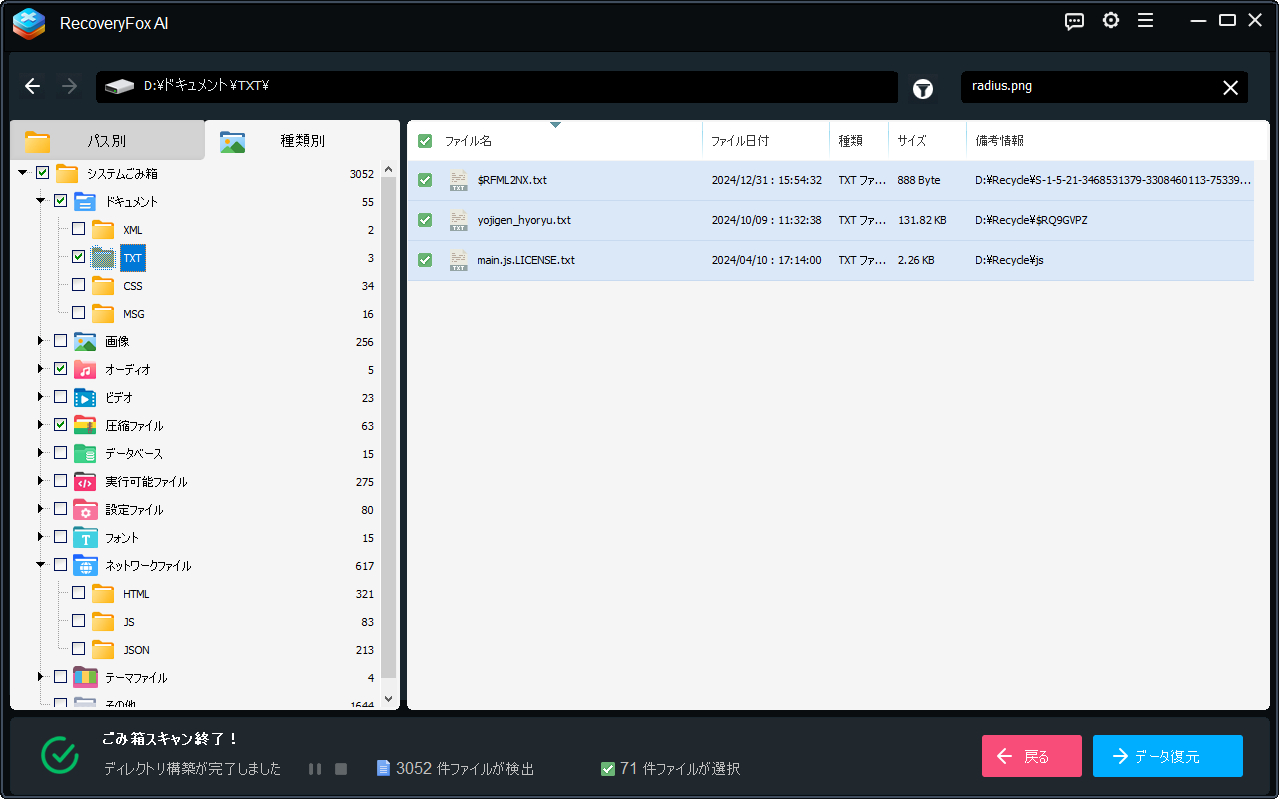
Task: Select the オーディオ music icon
Action: 85,369
